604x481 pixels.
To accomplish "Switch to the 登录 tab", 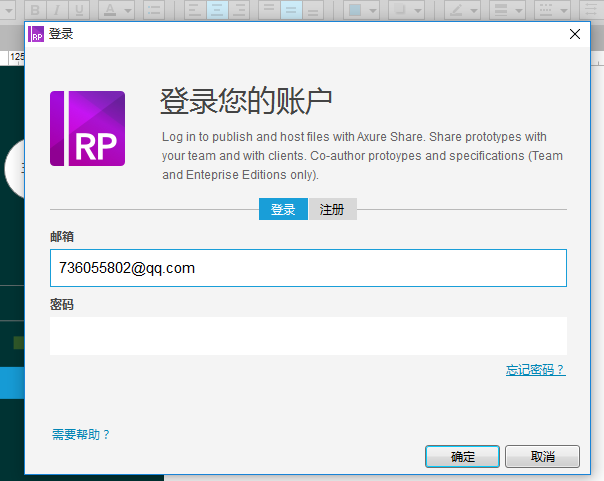I will click(x=283, y=209).
